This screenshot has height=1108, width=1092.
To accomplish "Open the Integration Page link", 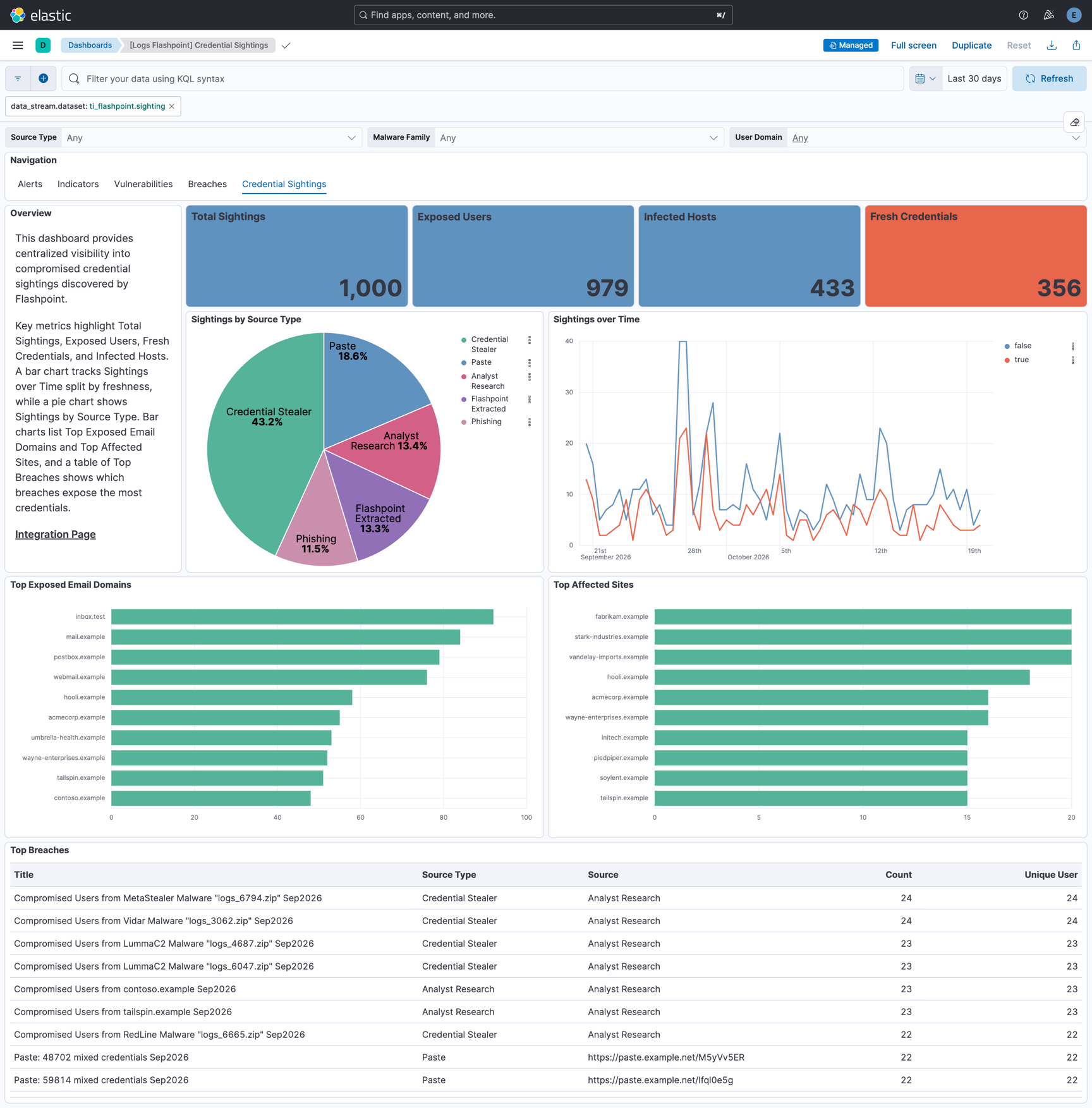I will [56, 534].
